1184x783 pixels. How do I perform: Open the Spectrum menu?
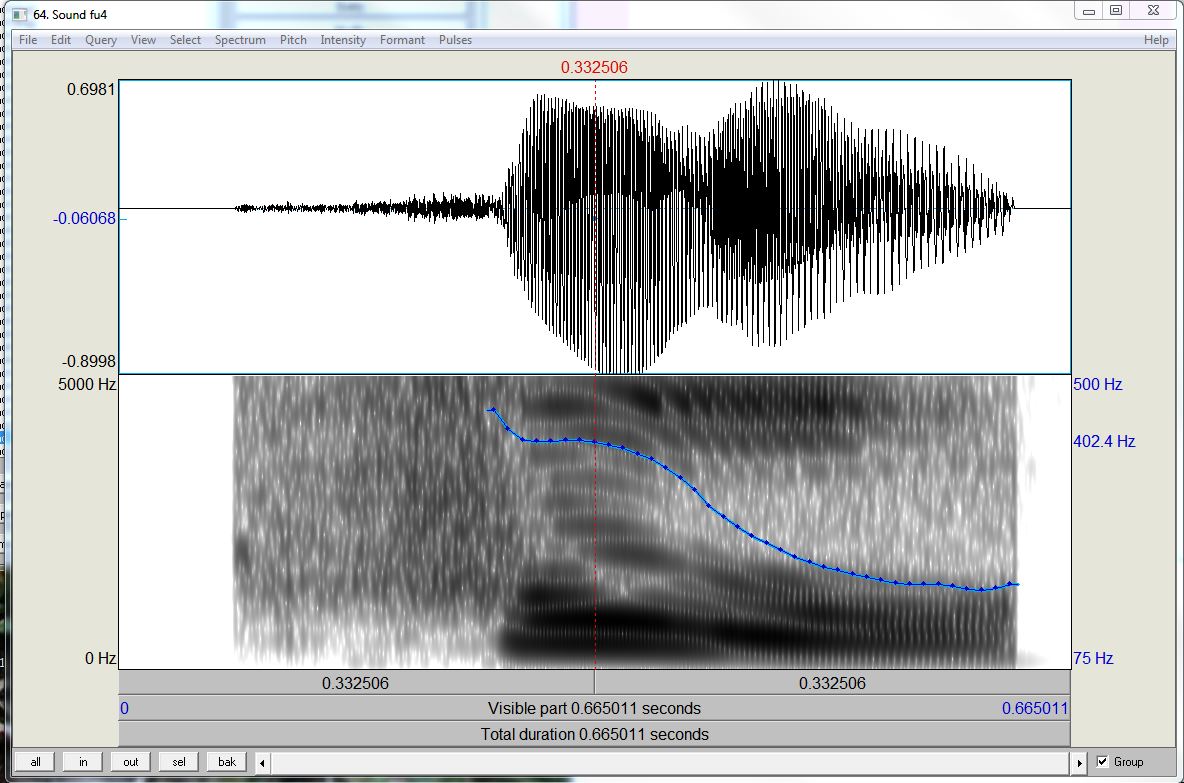pos(240,40)
